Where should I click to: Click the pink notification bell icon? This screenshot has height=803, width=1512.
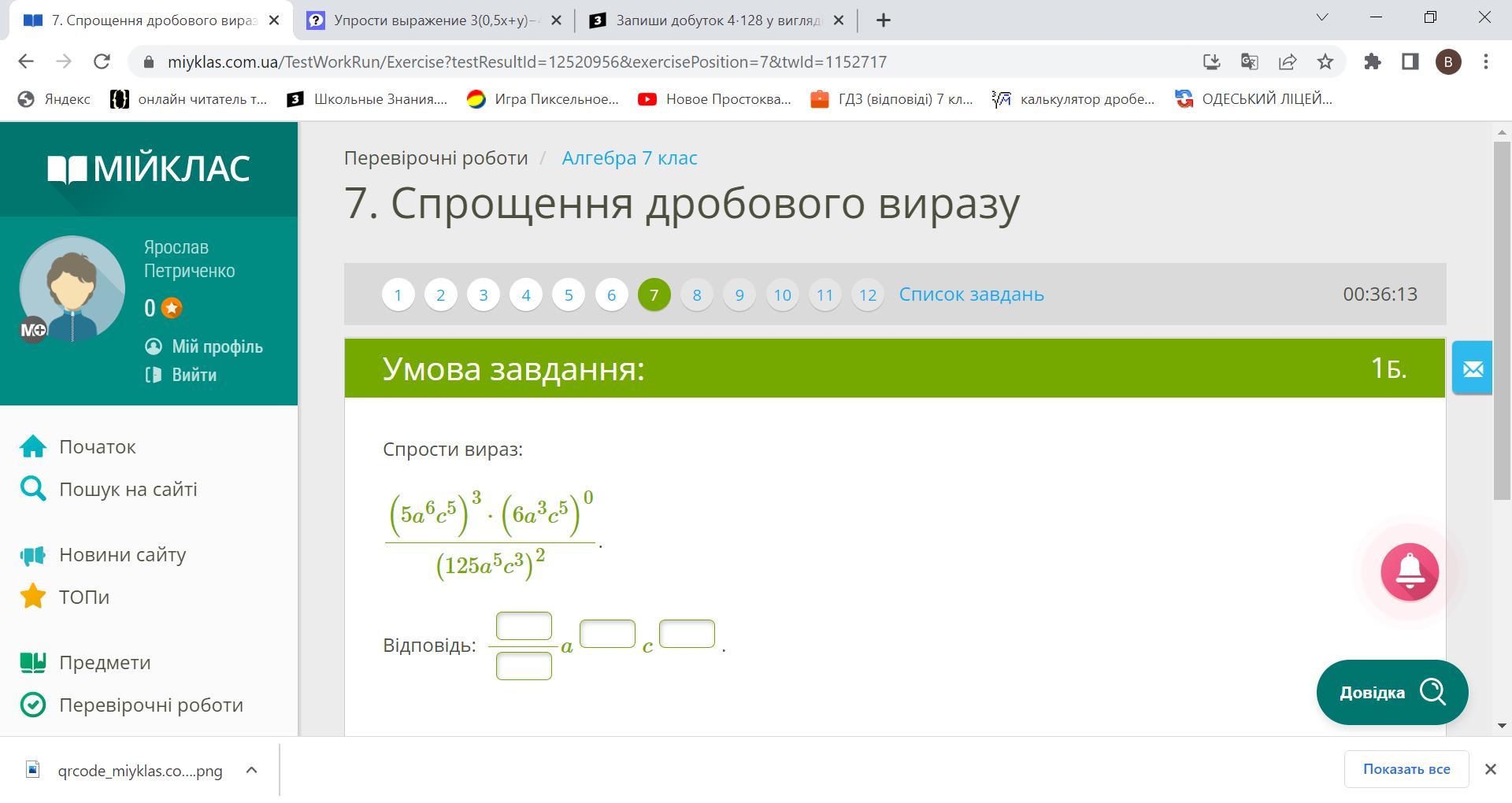(x=1409, y=572)
